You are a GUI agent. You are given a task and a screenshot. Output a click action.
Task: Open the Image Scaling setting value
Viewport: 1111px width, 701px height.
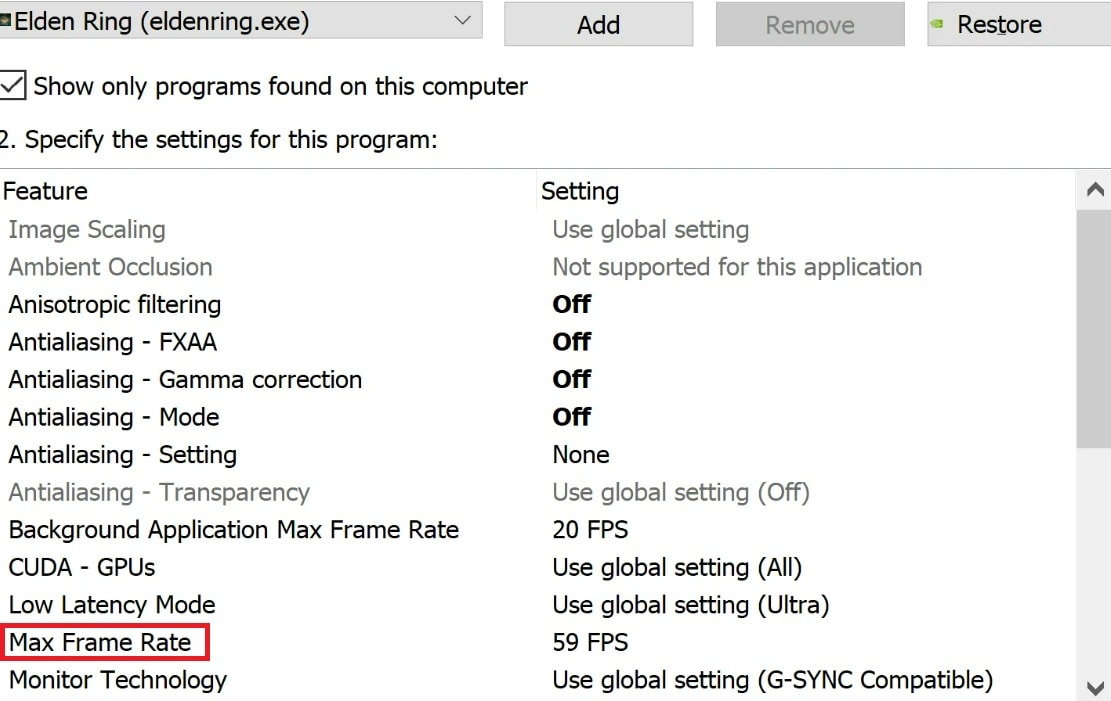click(650, 230)
